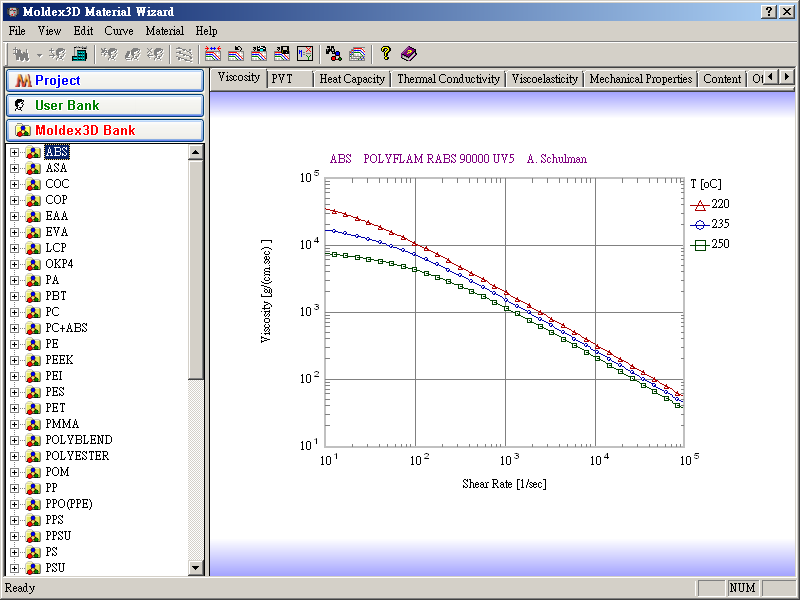
Task: Click the 250 legend entry
Action: (x=710, y=244)
